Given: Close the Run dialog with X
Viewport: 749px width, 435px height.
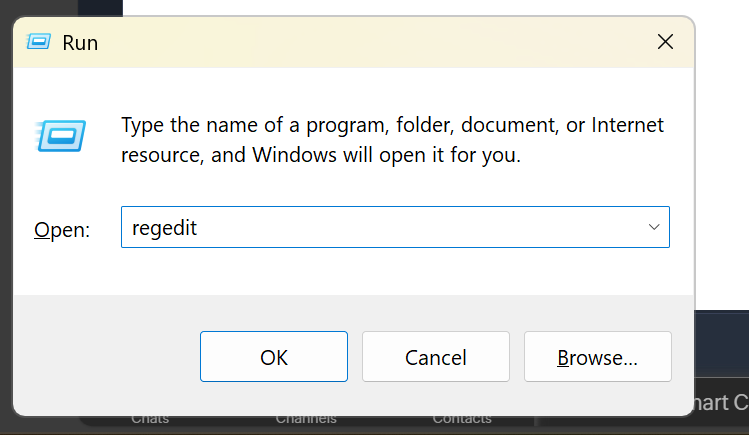Looking at the screenshot, I should [x=665, y=42].
